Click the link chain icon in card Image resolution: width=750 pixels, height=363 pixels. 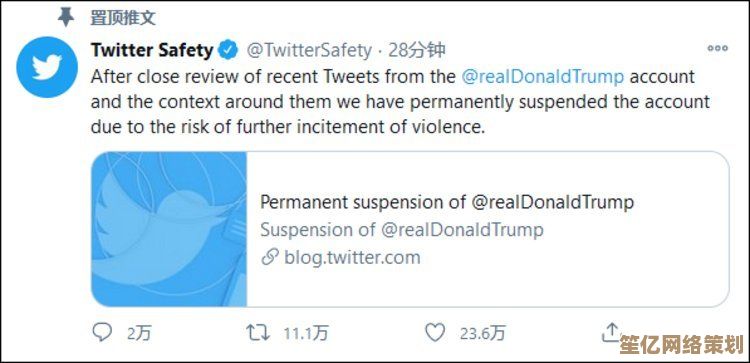click(270, 258)
